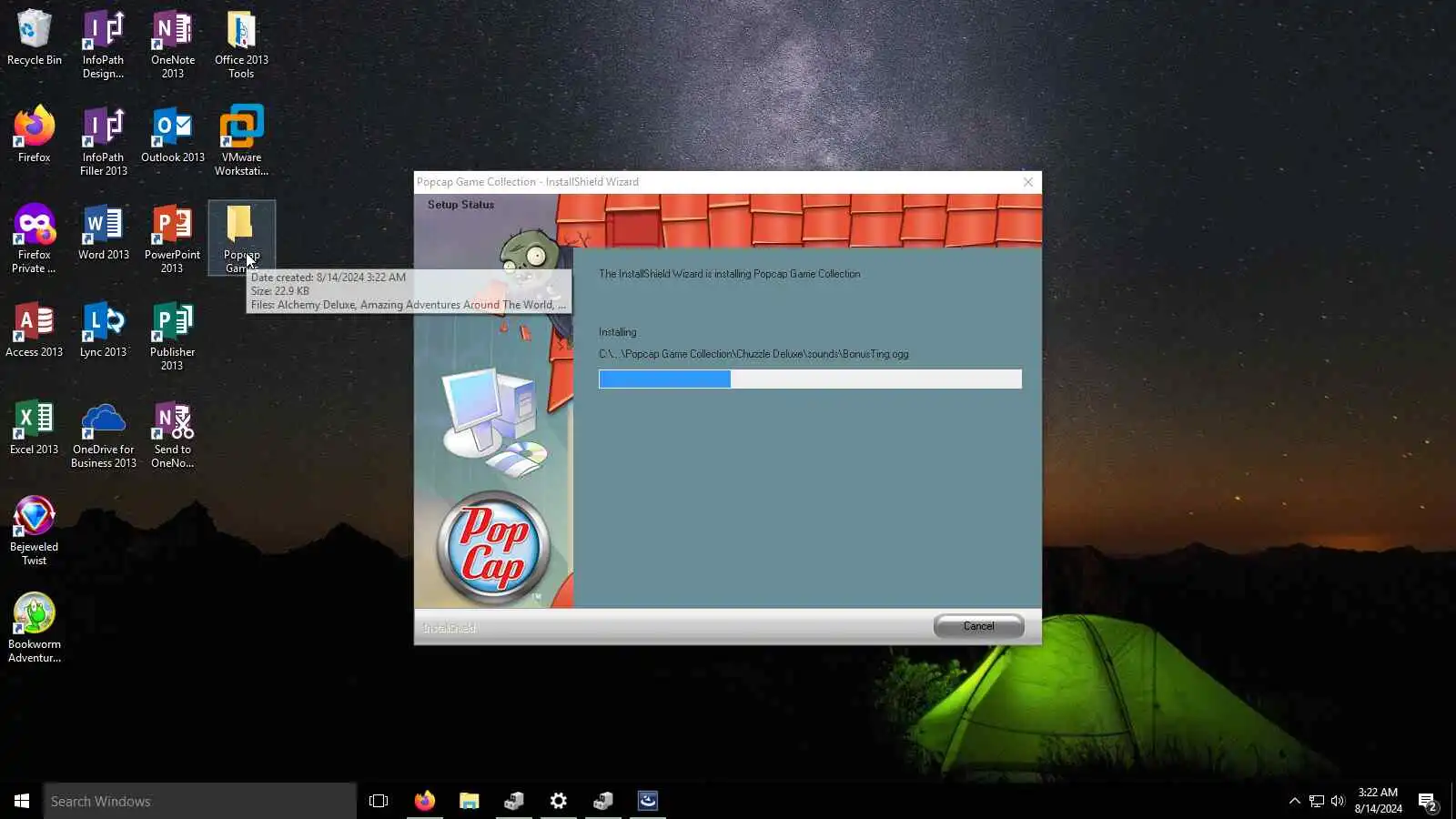The width and height of the screenshot is (1456, 819).
Task: Show hidden system tray icons
Action: (x=1295, y=801)
